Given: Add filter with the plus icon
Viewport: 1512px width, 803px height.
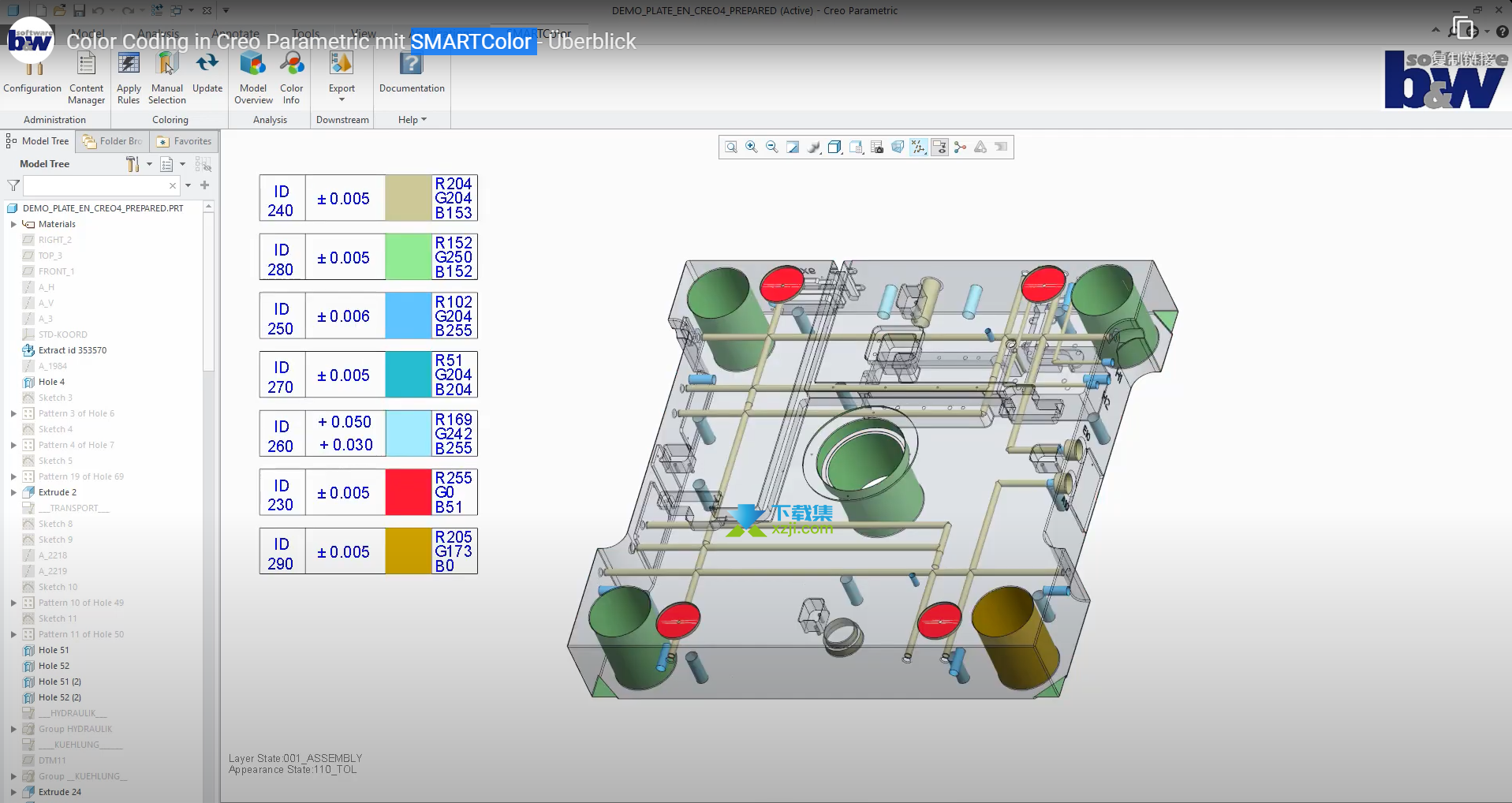Looking at the screenshot, I should click(x=204, y=185).
